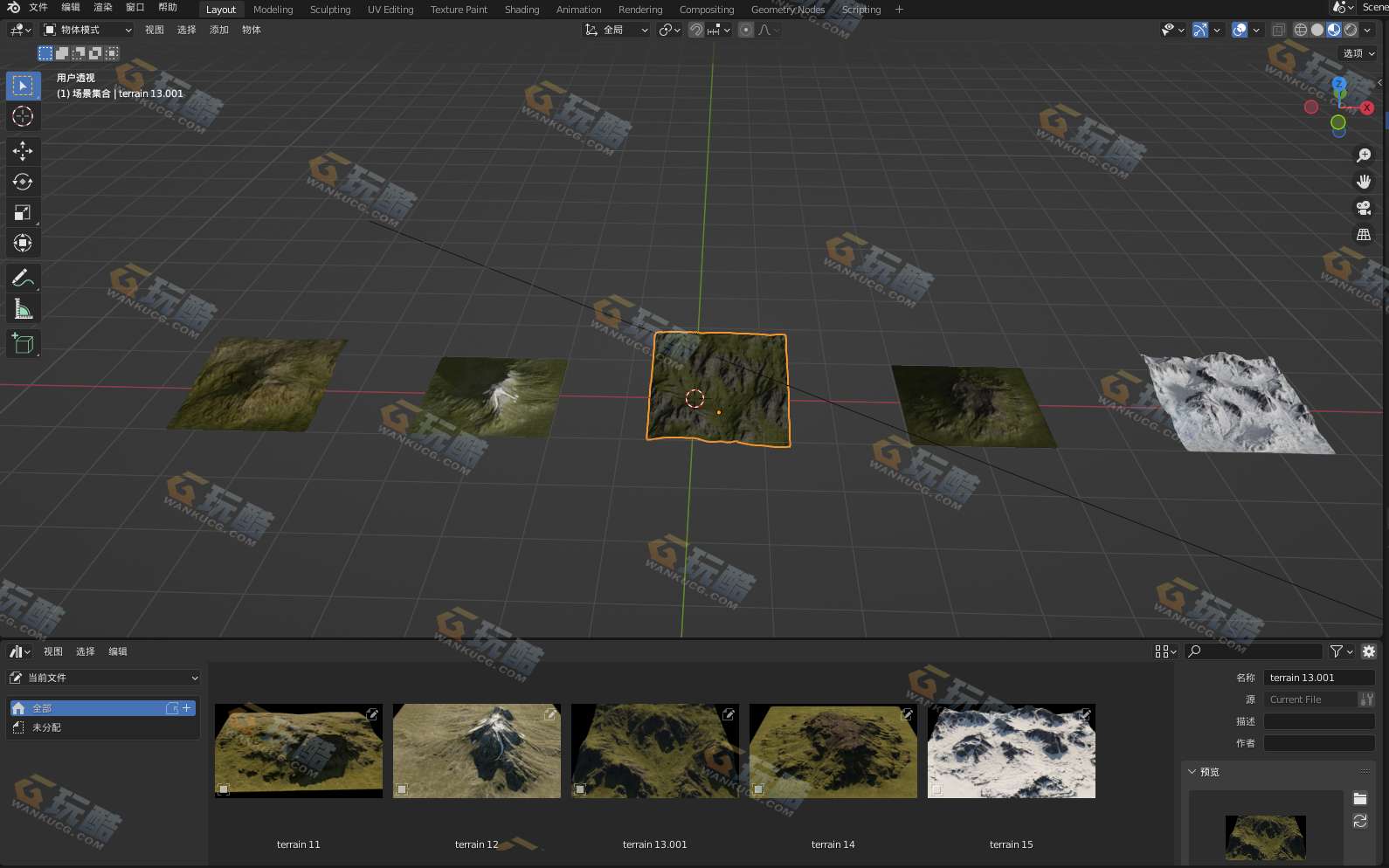Select the terrain 11 asset thumbnail
The image size is (1389, 868).
coord(299,751)
